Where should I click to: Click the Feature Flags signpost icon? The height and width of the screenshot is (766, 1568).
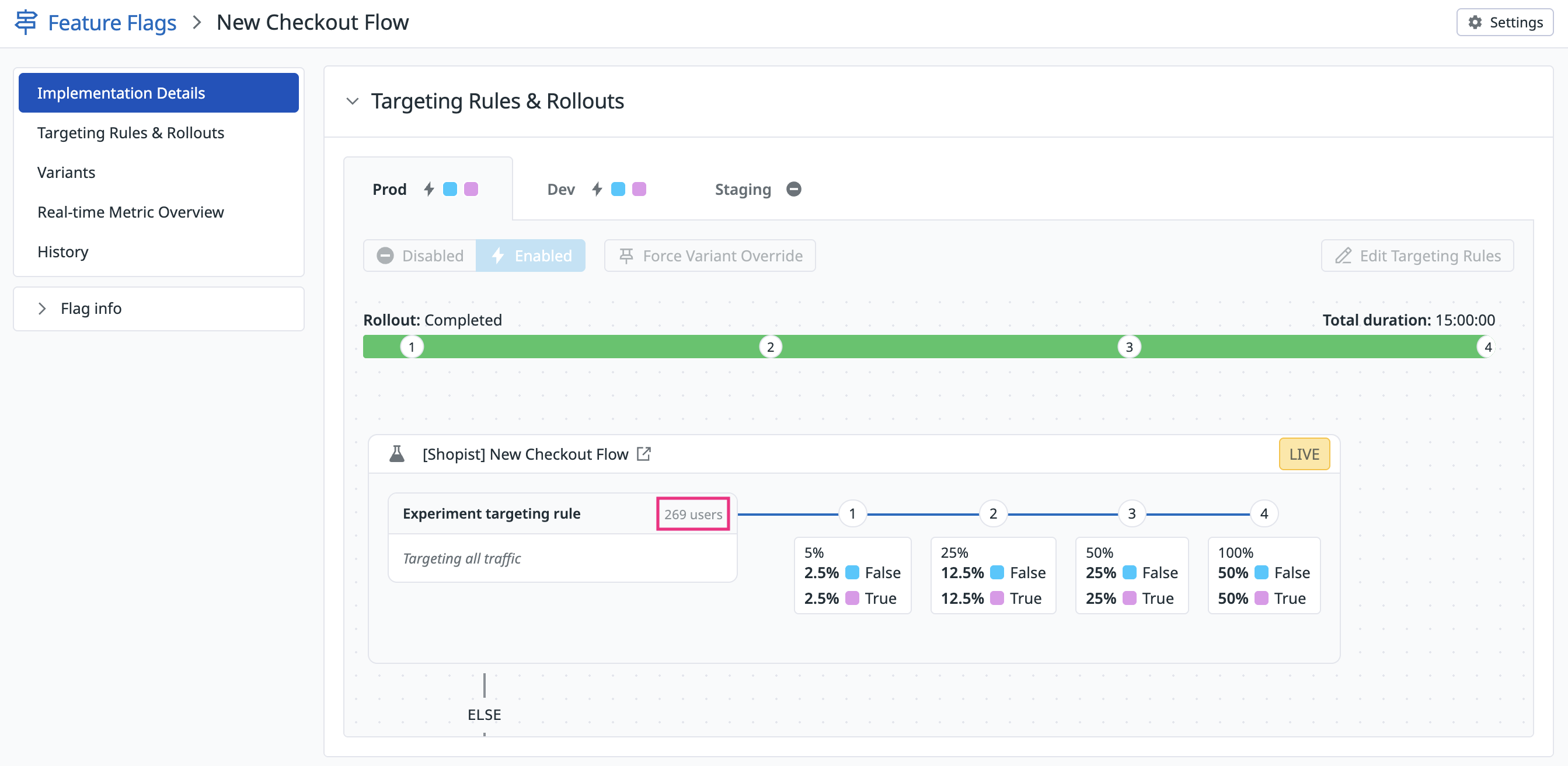tap(26, 22)
